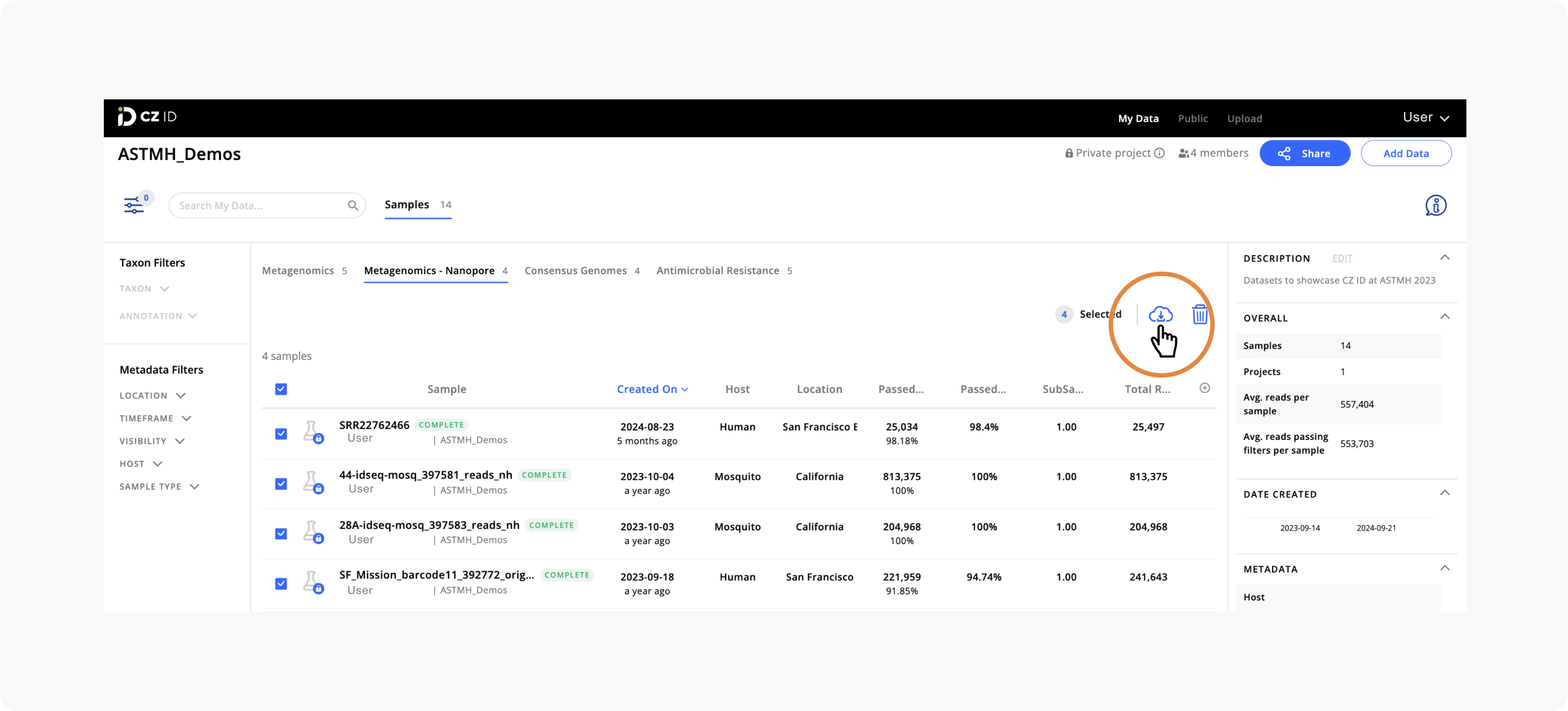This screenshot has height=711, width=1568.
Task: Select the Metagenomics - Nanopore tab
Action: pos(435,270)
